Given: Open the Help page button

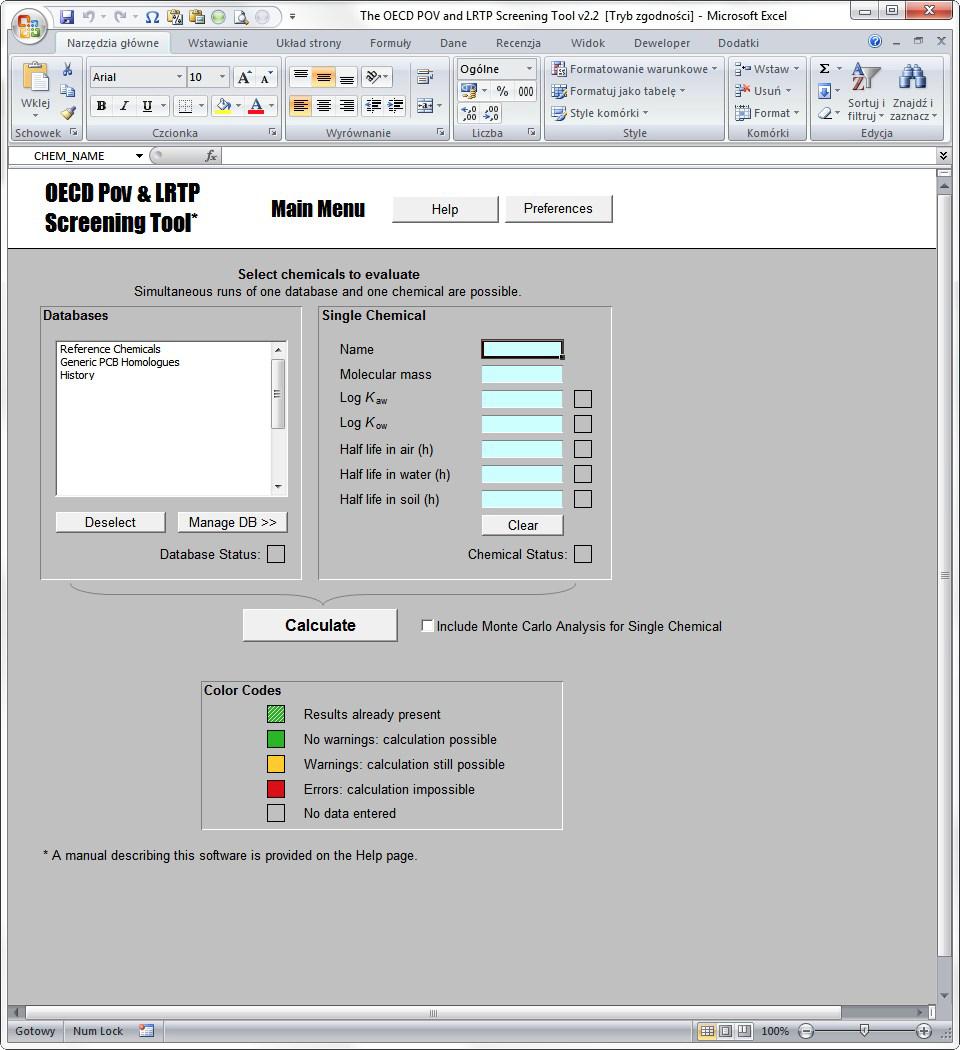Looking at the screenshot, I should [445, 210].
